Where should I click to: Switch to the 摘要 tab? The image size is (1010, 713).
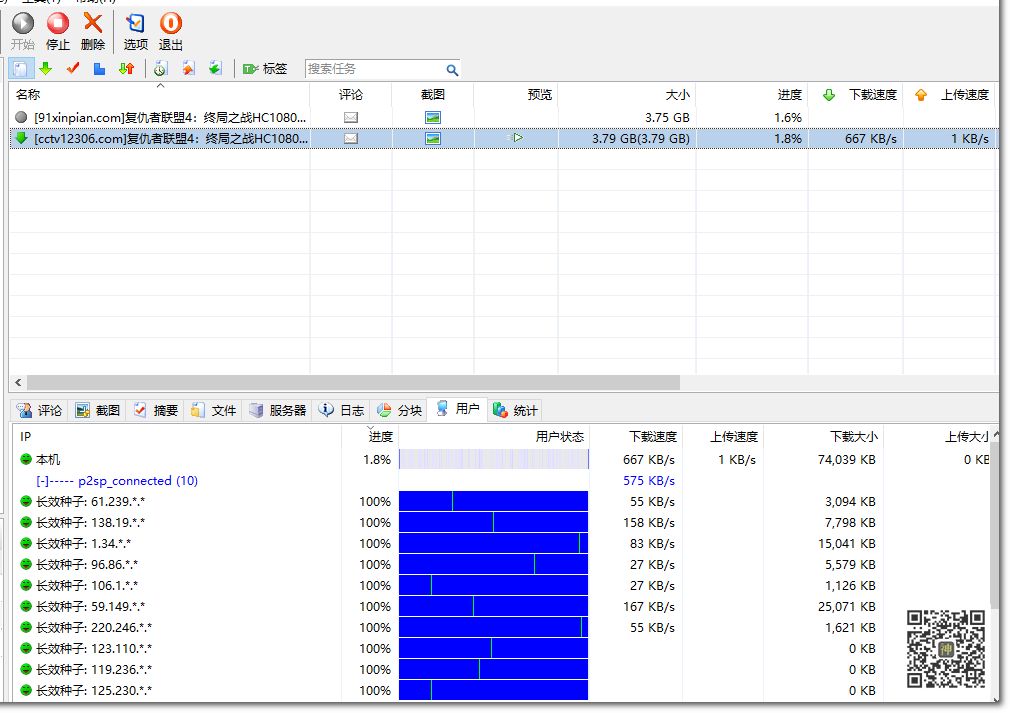pyautogui.click(x=156, y=410)
